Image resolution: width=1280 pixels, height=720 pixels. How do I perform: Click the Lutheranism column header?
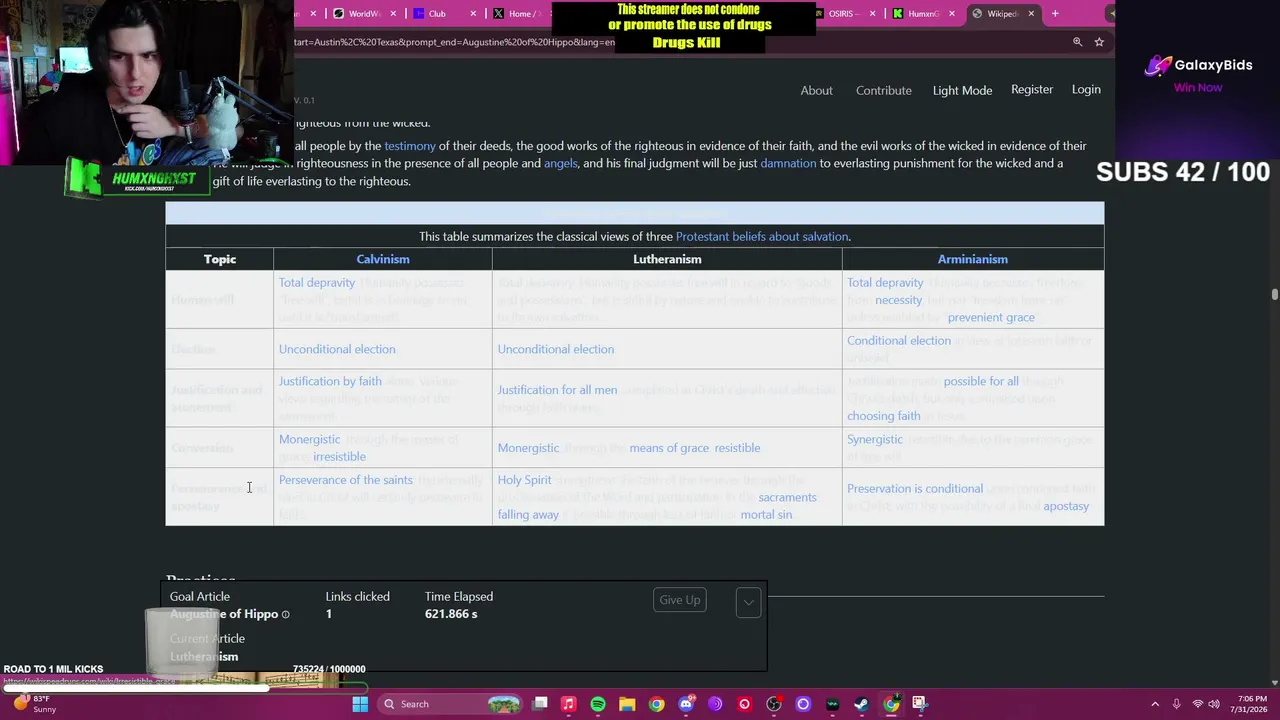coord(667,259)
